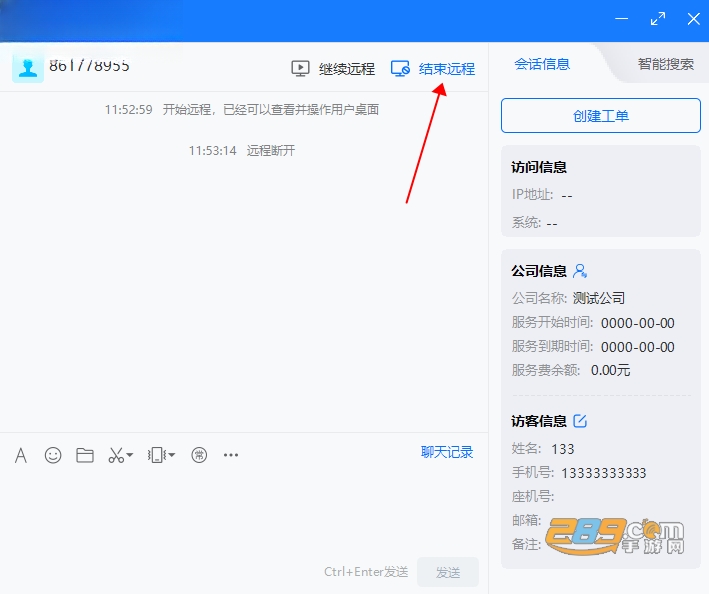This screenshot has width=709, height=594.
Task: Close the chat window
Action: click(x=694, y=19)
